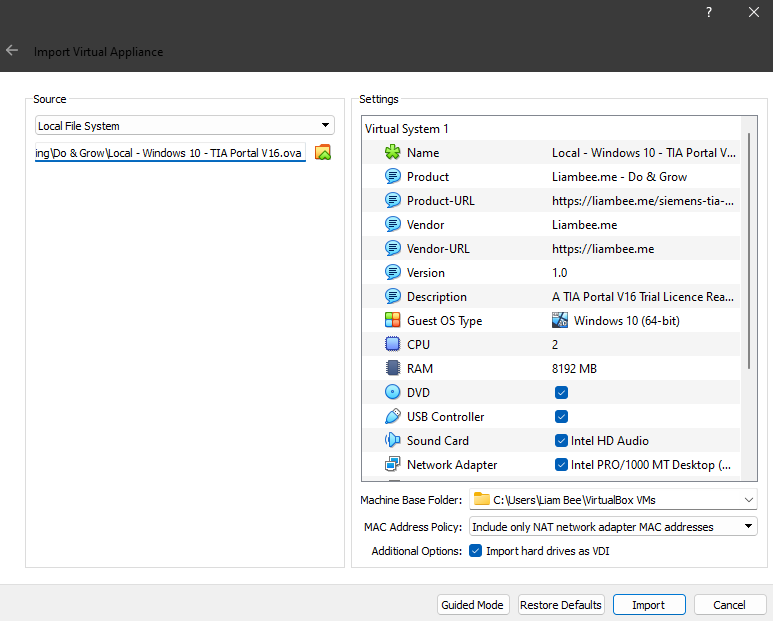
Task: Click the USB Controller icon
Action: tap(392, 417)
